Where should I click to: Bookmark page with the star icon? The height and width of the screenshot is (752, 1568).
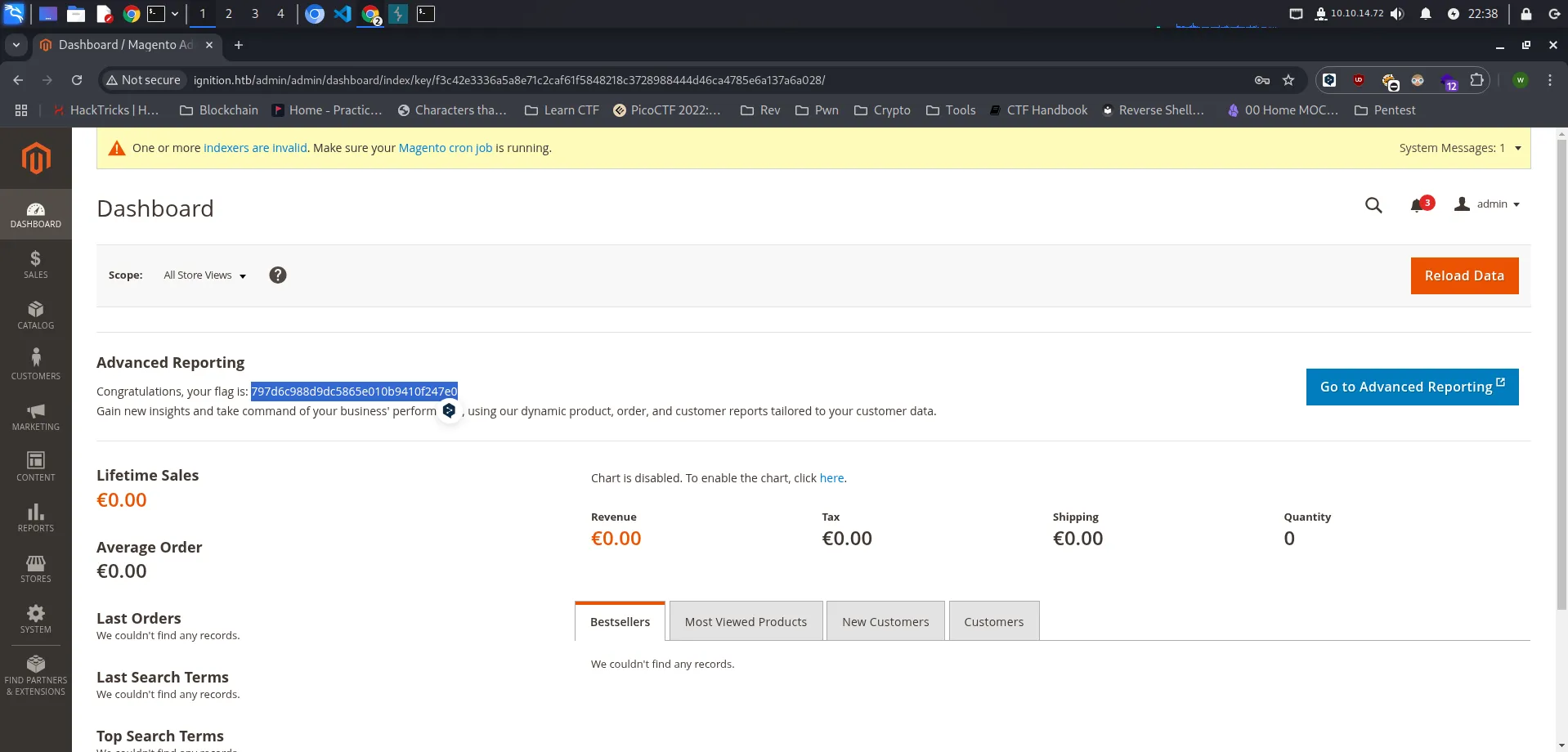pyautogui.click(x=1288, y=80)
